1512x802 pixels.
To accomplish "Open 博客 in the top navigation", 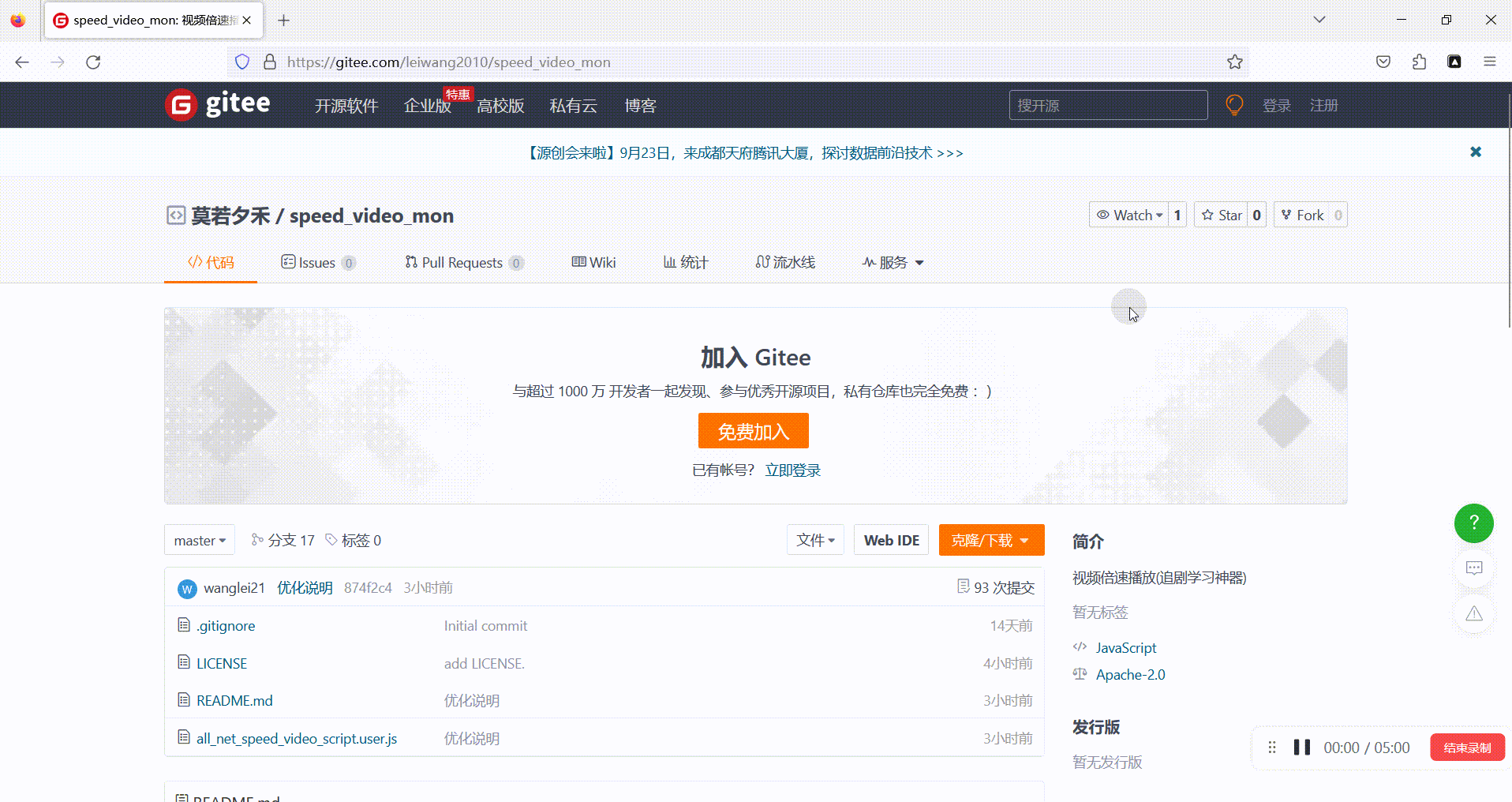I will point(640,106).
